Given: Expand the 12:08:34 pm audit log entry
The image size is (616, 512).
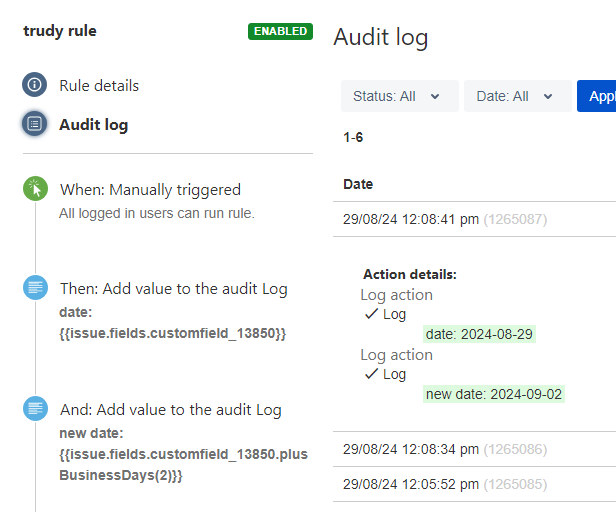Looking at the screenshot, I should point(474,449).
